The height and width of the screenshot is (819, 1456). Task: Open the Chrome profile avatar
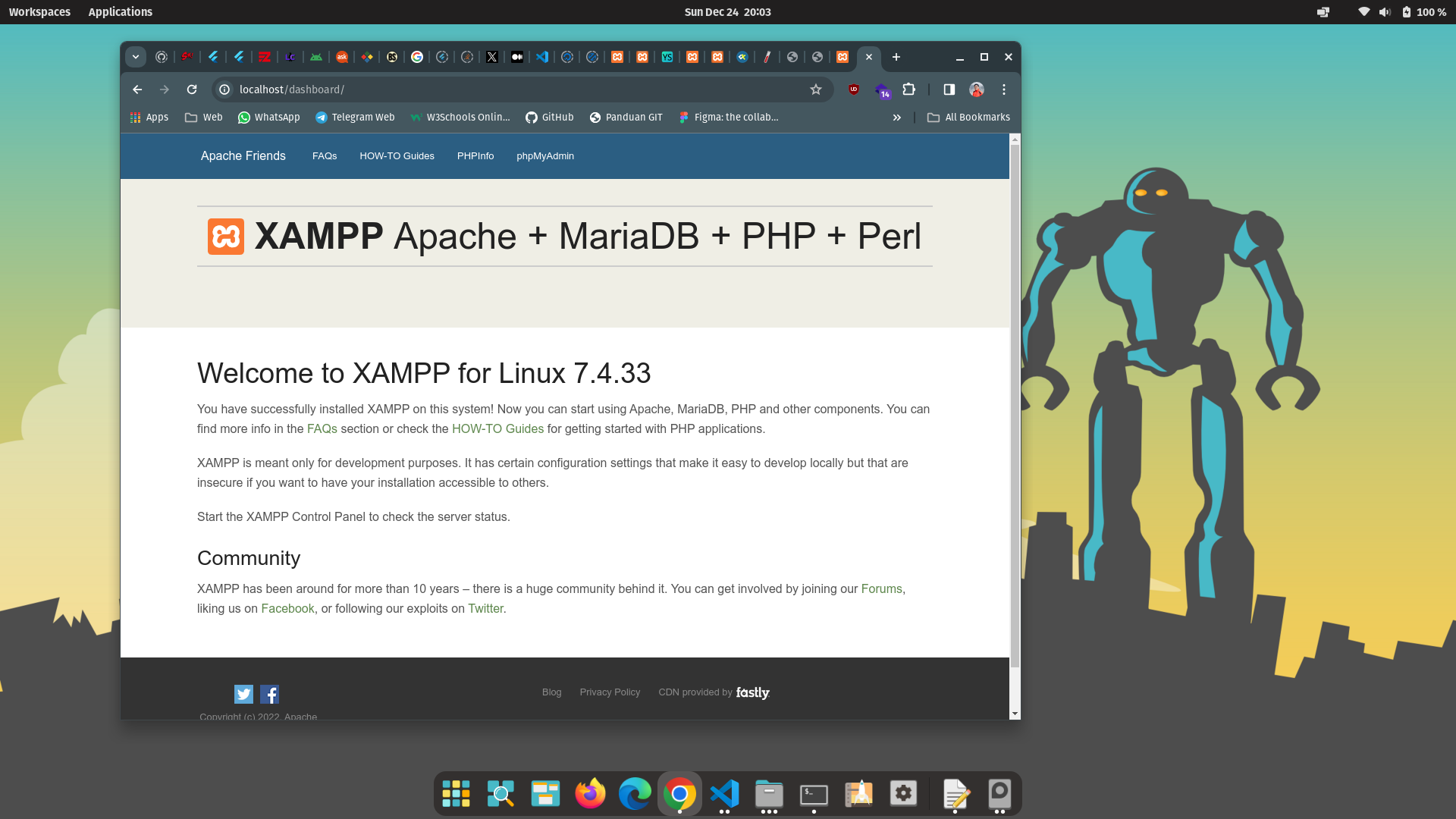[x=977, y=89]
